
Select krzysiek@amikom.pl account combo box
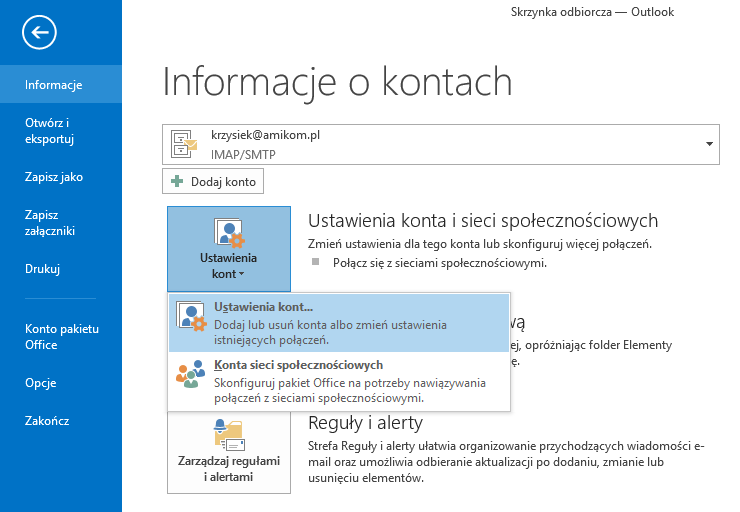pos(440,144)
